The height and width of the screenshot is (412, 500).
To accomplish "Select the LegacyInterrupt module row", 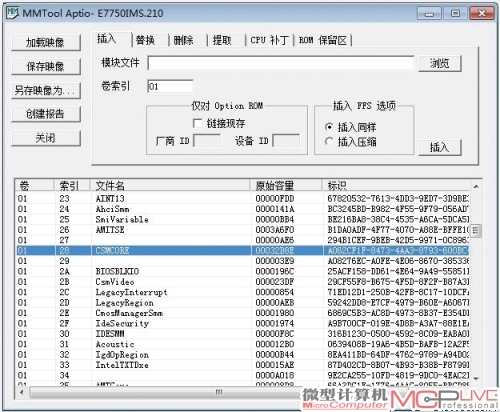I will click(242, 292).
